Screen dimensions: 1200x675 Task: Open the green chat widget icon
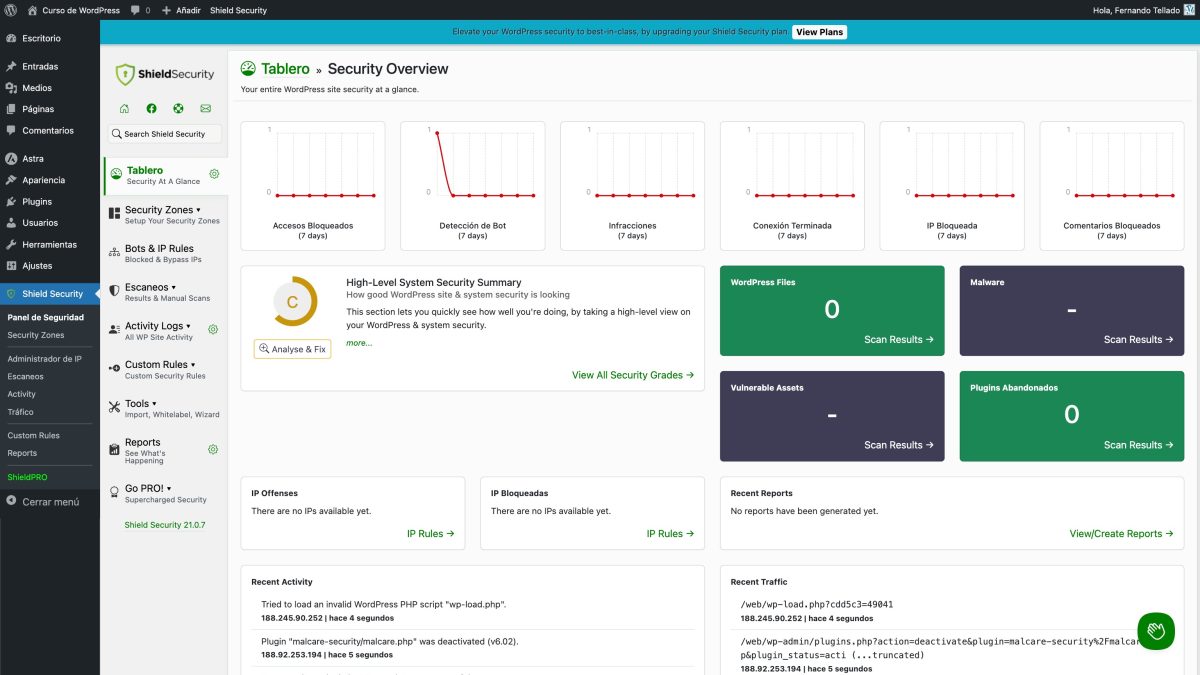(x=1155, y=631)
